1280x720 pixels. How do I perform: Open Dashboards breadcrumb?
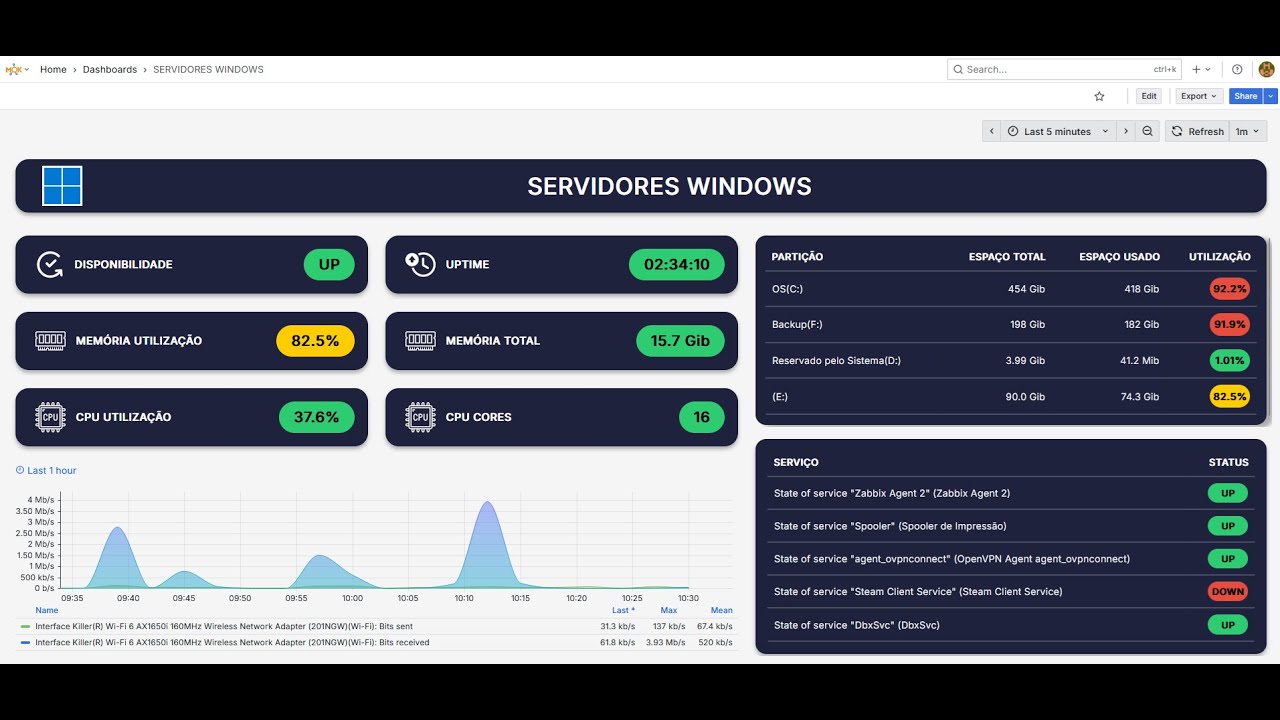(110, 69)
